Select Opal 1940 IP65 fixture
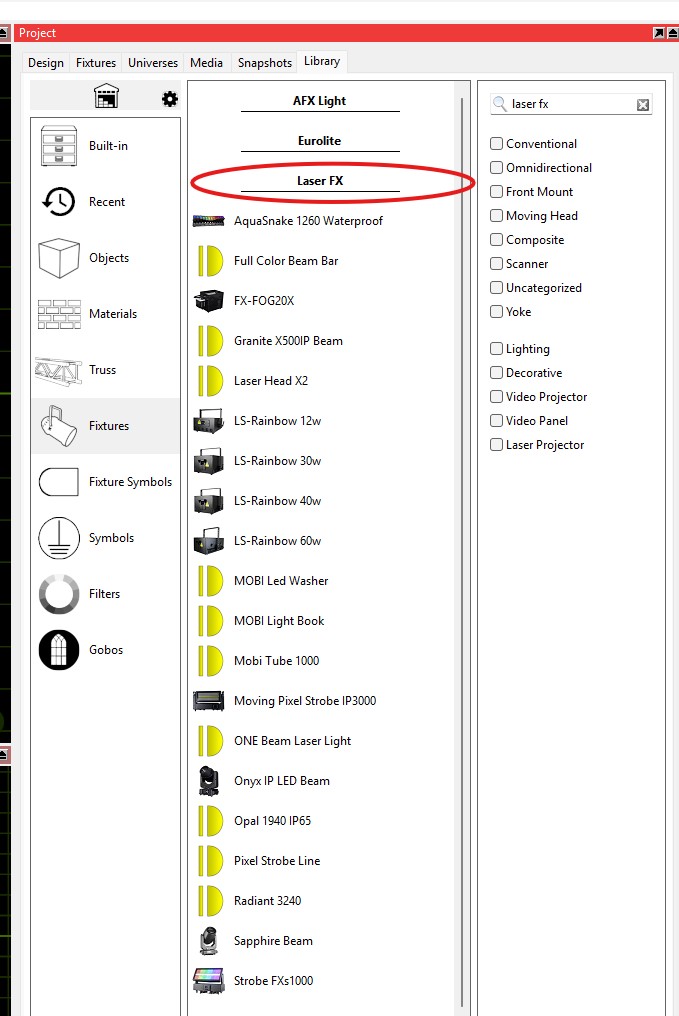679x1016 pixels. (x=272, y=821)
